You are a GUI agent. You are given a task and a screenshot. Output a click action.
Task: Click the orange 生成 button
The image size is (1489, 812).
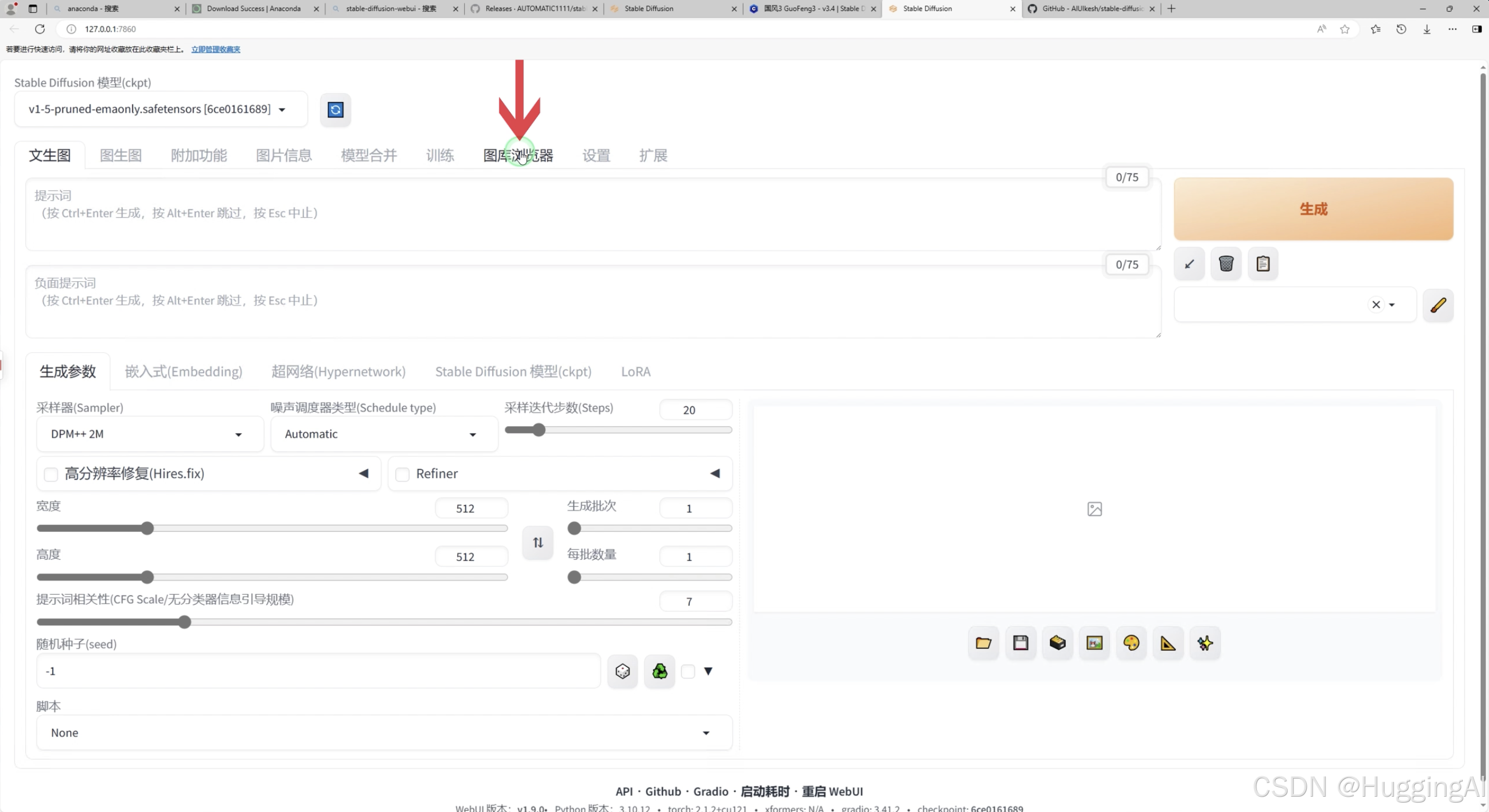tap(1313, 208)
